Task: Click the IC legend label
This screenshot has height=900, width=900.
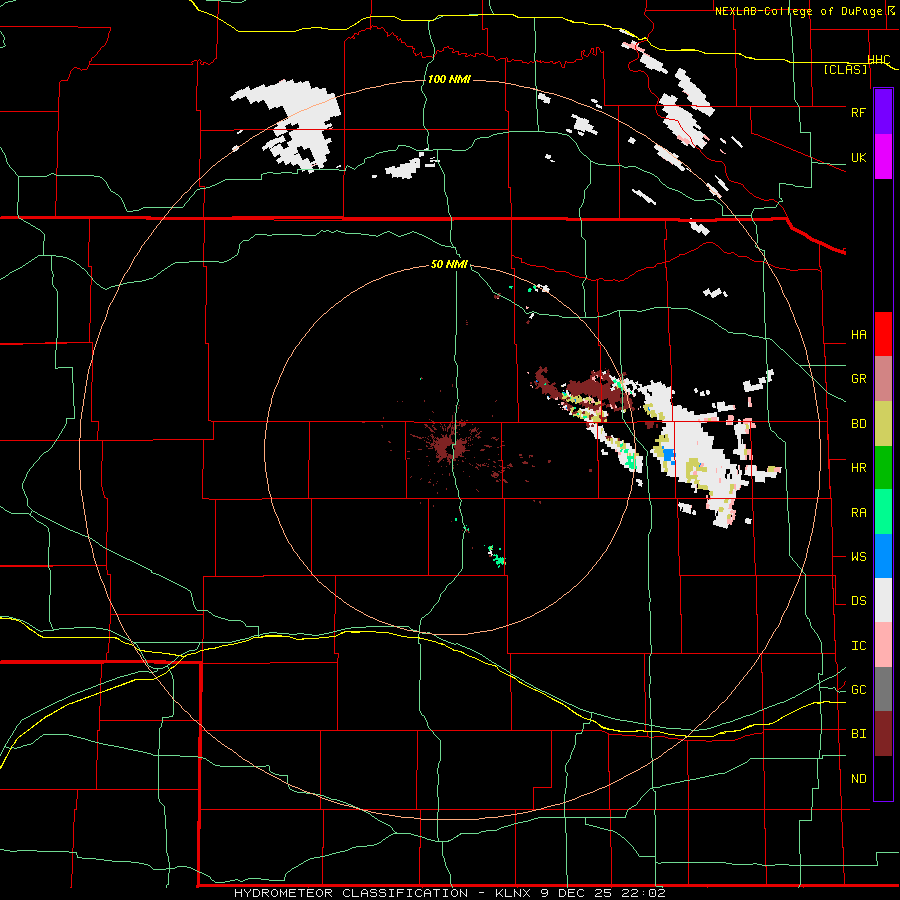Action: coord(858,646)
